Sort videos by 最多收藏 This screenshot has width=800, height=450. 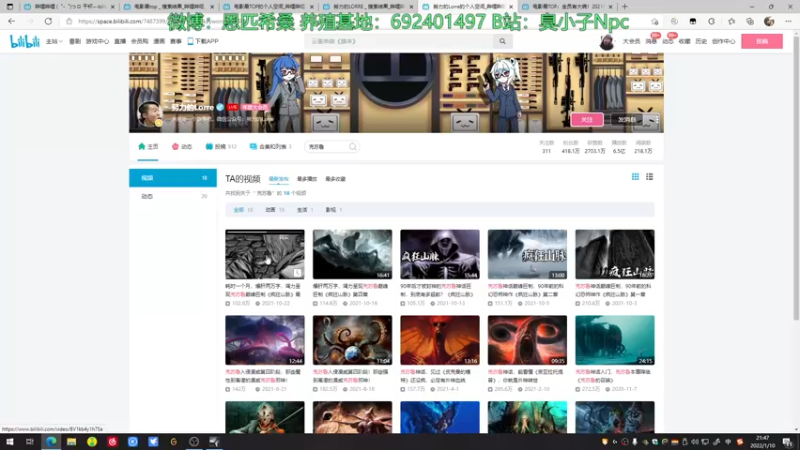[335, 179]
